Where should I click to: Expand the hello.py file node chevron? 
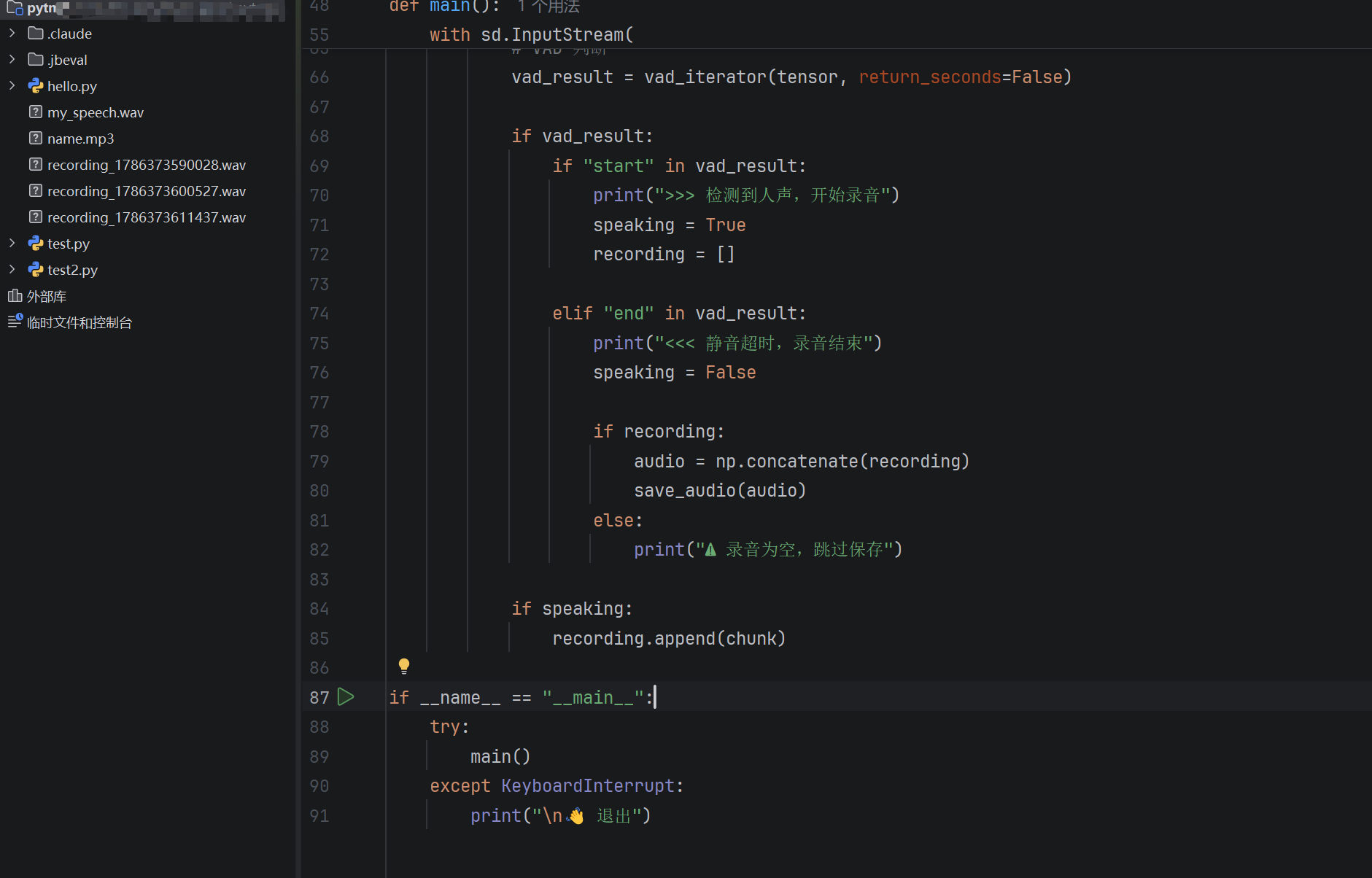(12, 85)
